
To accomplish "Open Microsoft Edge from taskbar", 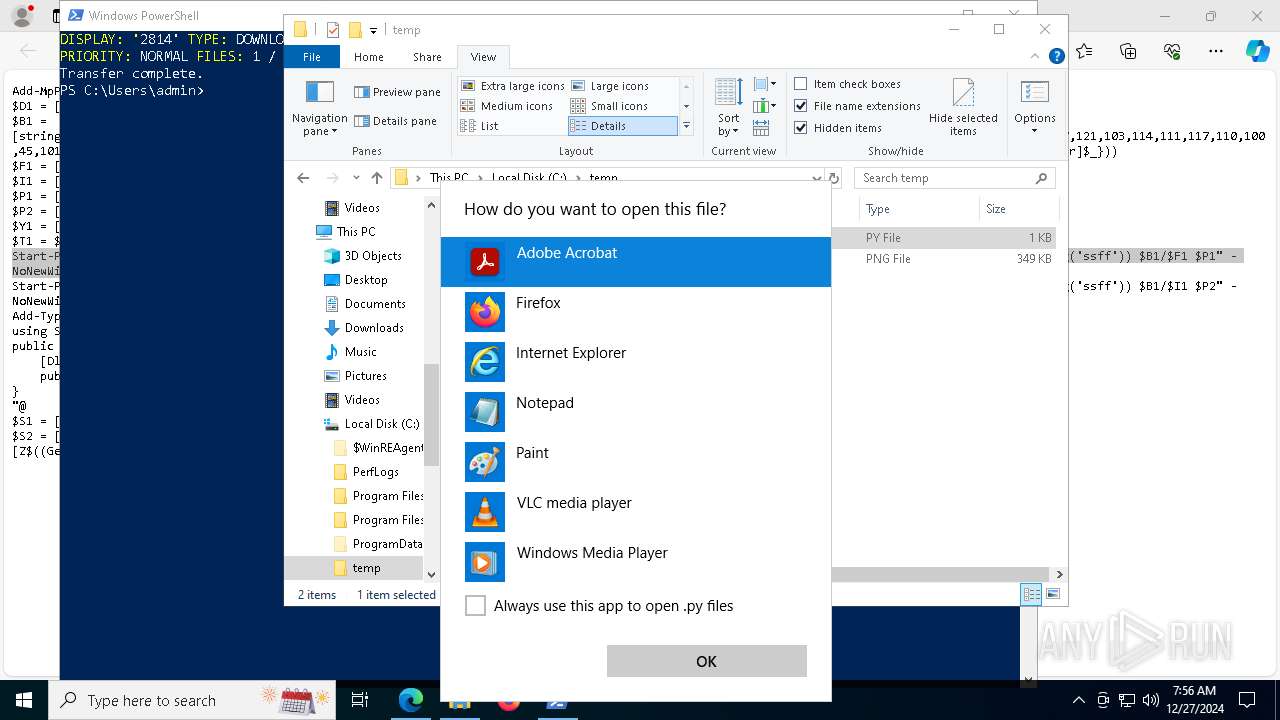I will click(x=411, y=700).
